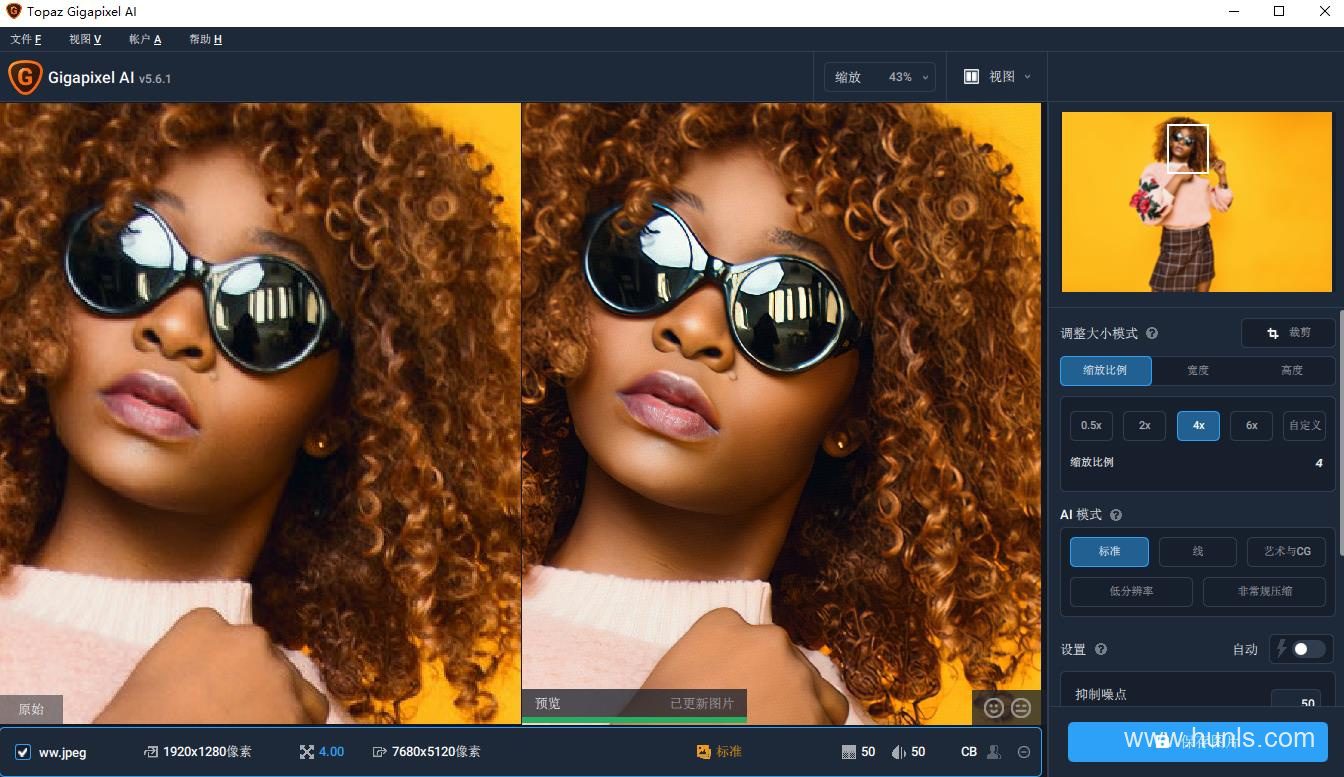Open help icon beside 设置
Screen dimensions: 1344x777
(1101, 649)
